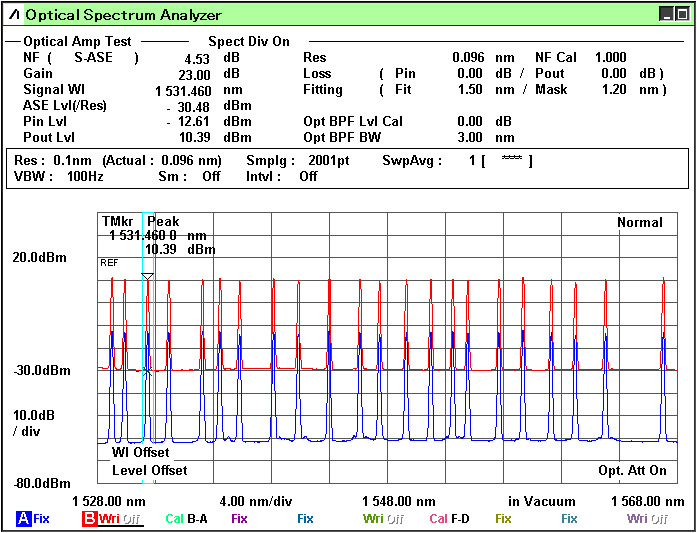Click the X marker on ASE level

(147, 372)
